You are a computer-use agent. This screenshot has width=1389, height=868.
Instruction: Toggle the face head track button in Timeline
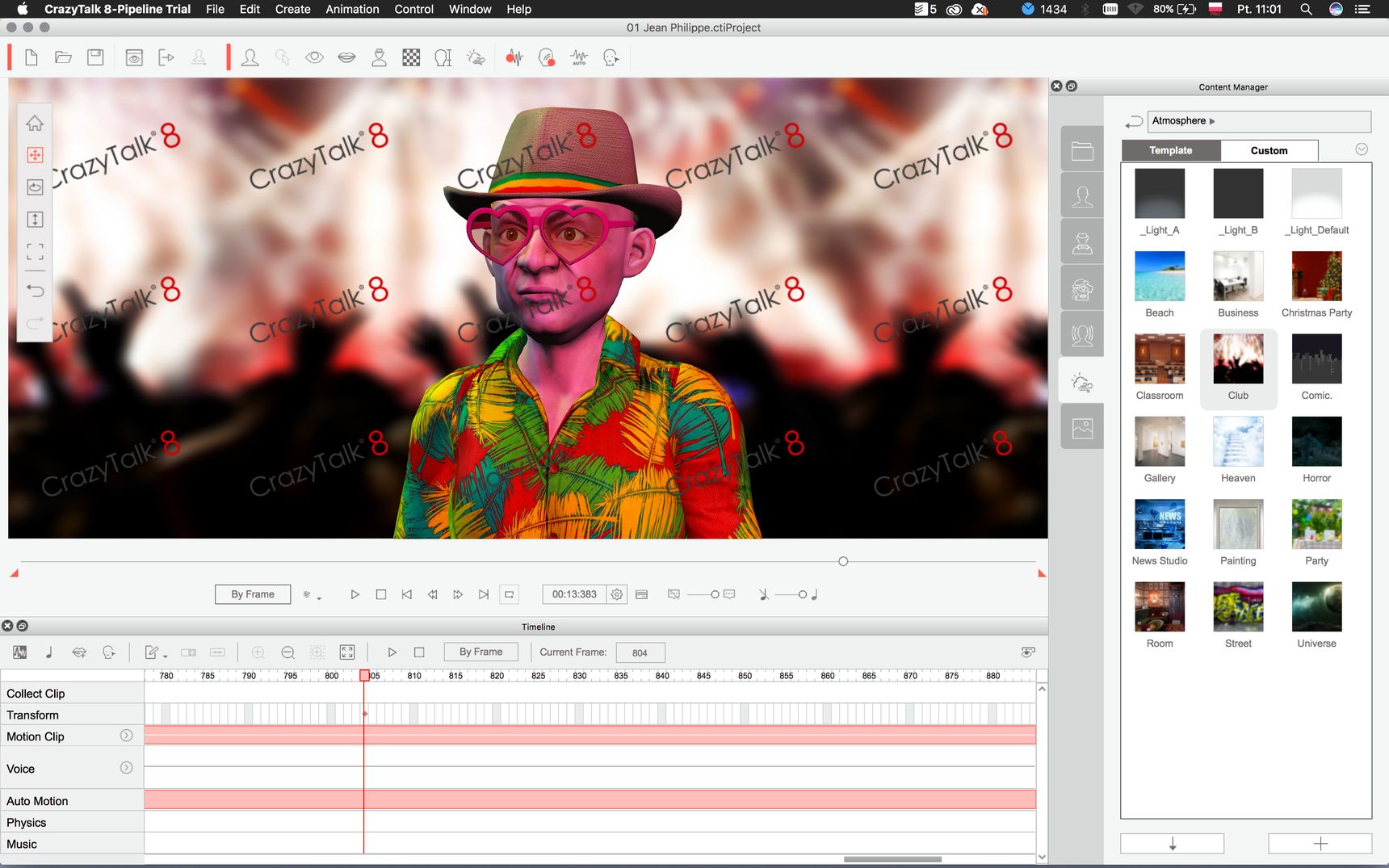109,652
